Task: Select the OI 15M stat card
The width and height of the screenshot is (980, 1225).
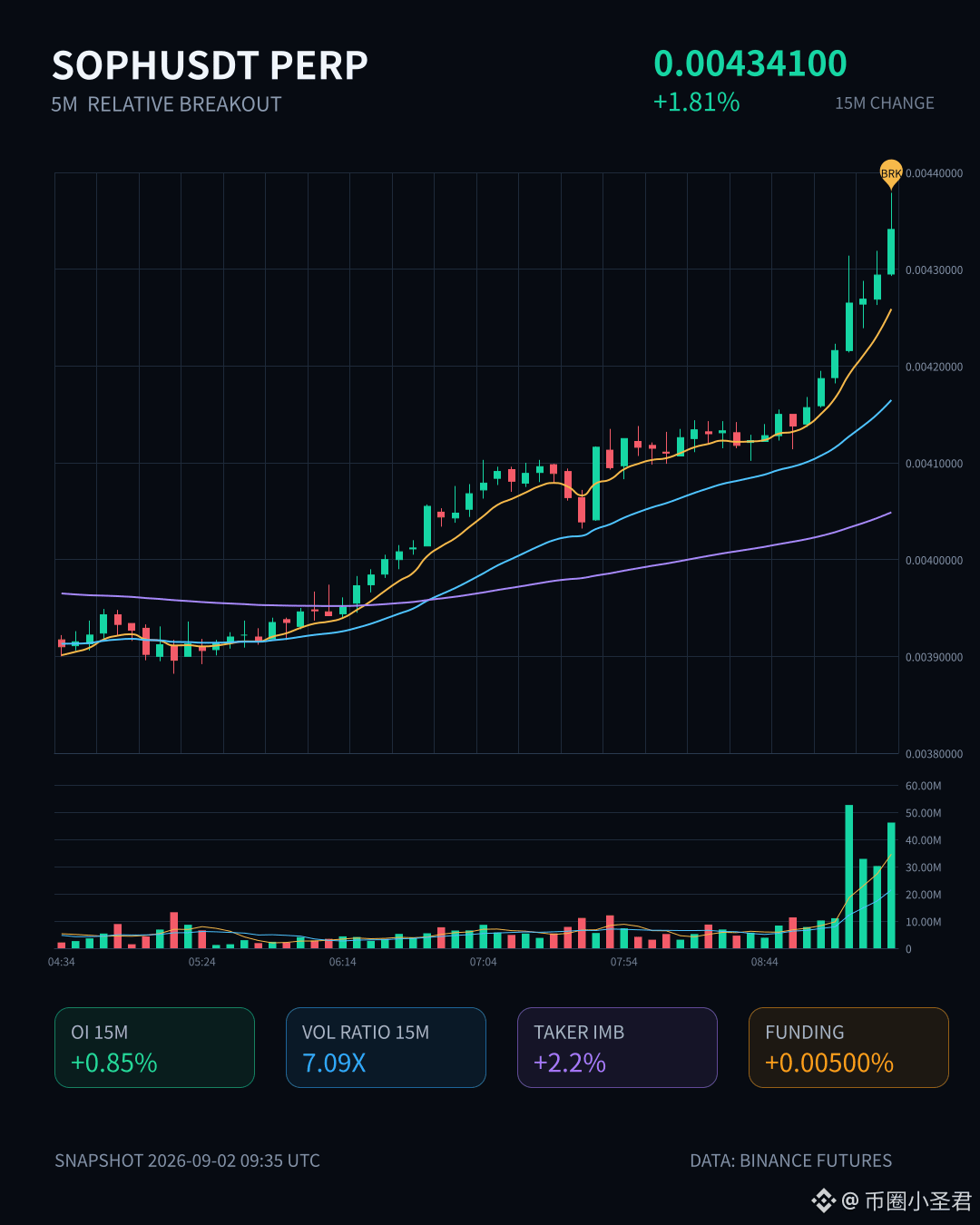Action: point(154,1047)
